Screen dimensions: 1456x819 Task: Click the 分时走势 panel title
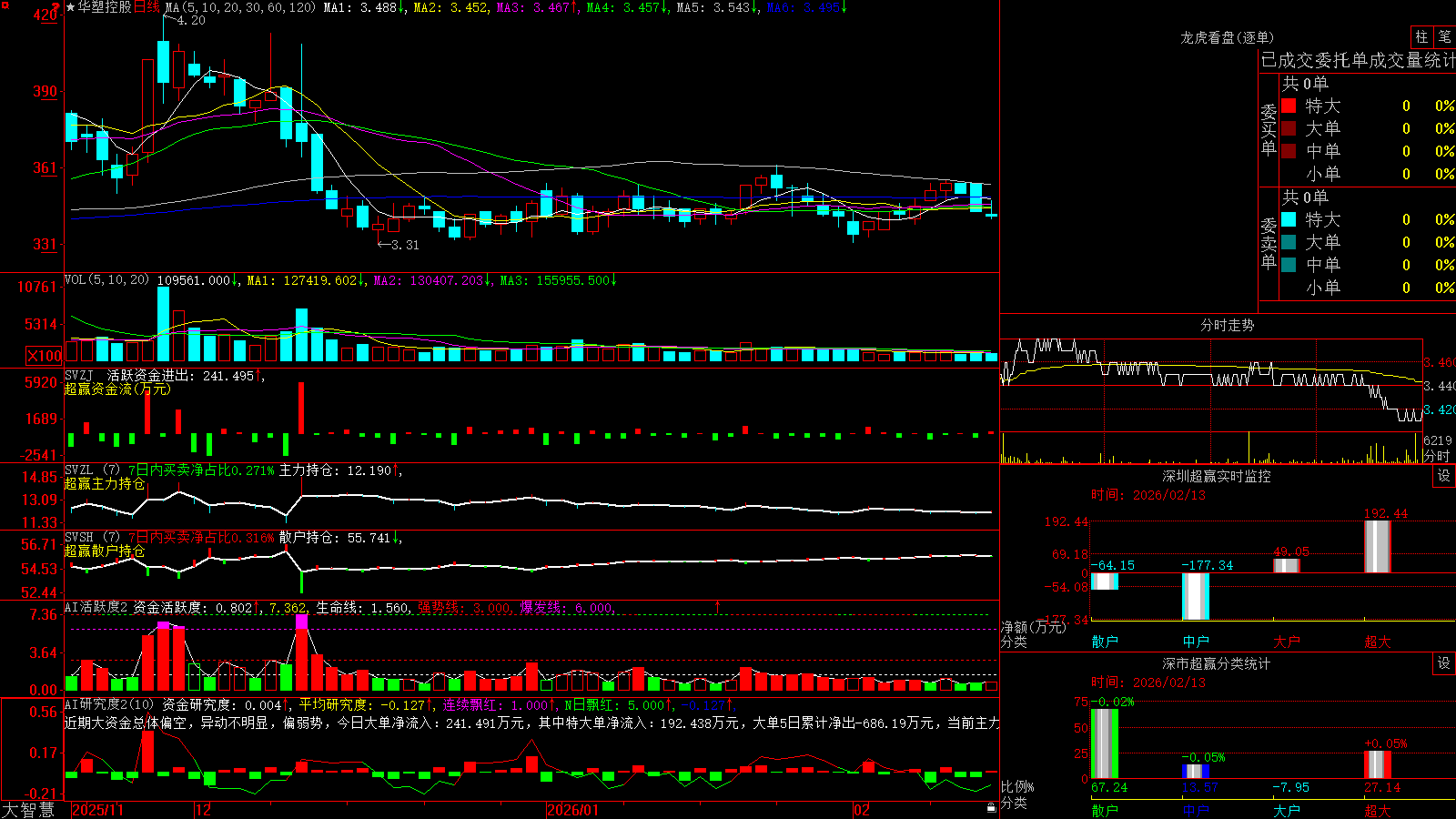(1227, 325)
